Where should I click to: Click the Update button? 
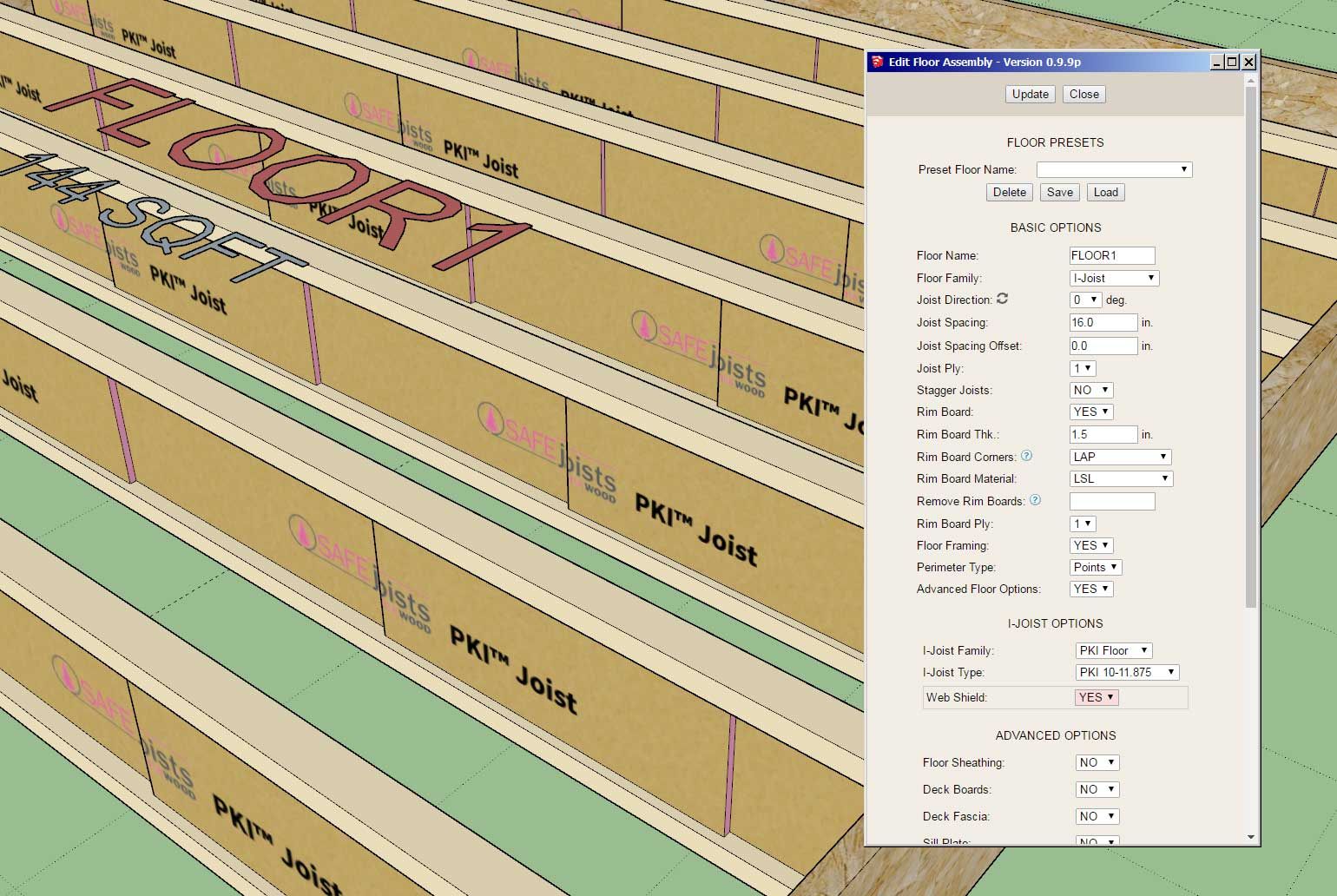coord(1031,94)
